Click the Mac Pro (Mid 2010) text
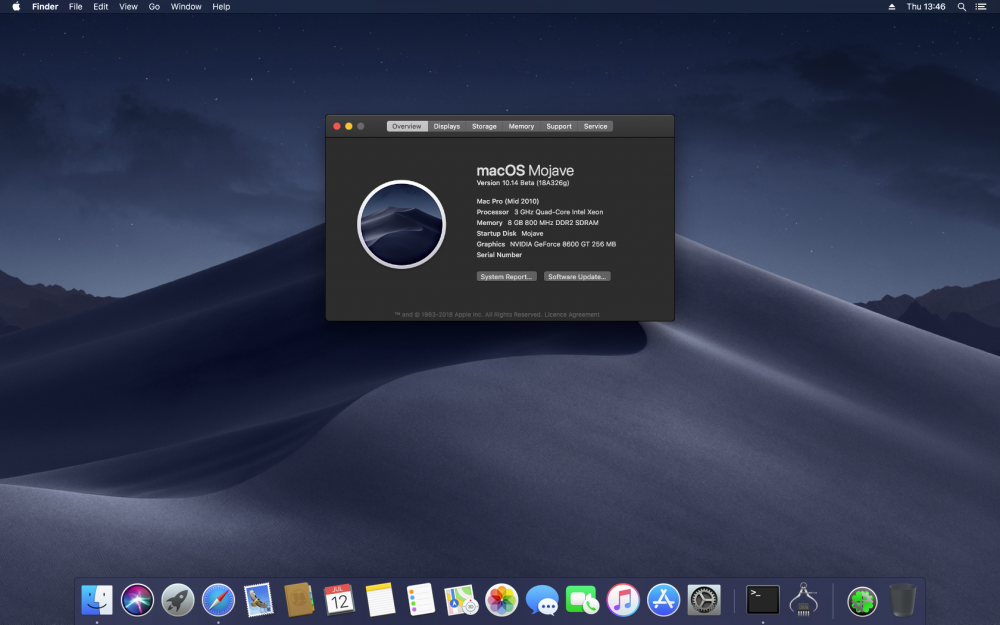The width and height of the screenshot is (1000, 625). coord(508,201)
